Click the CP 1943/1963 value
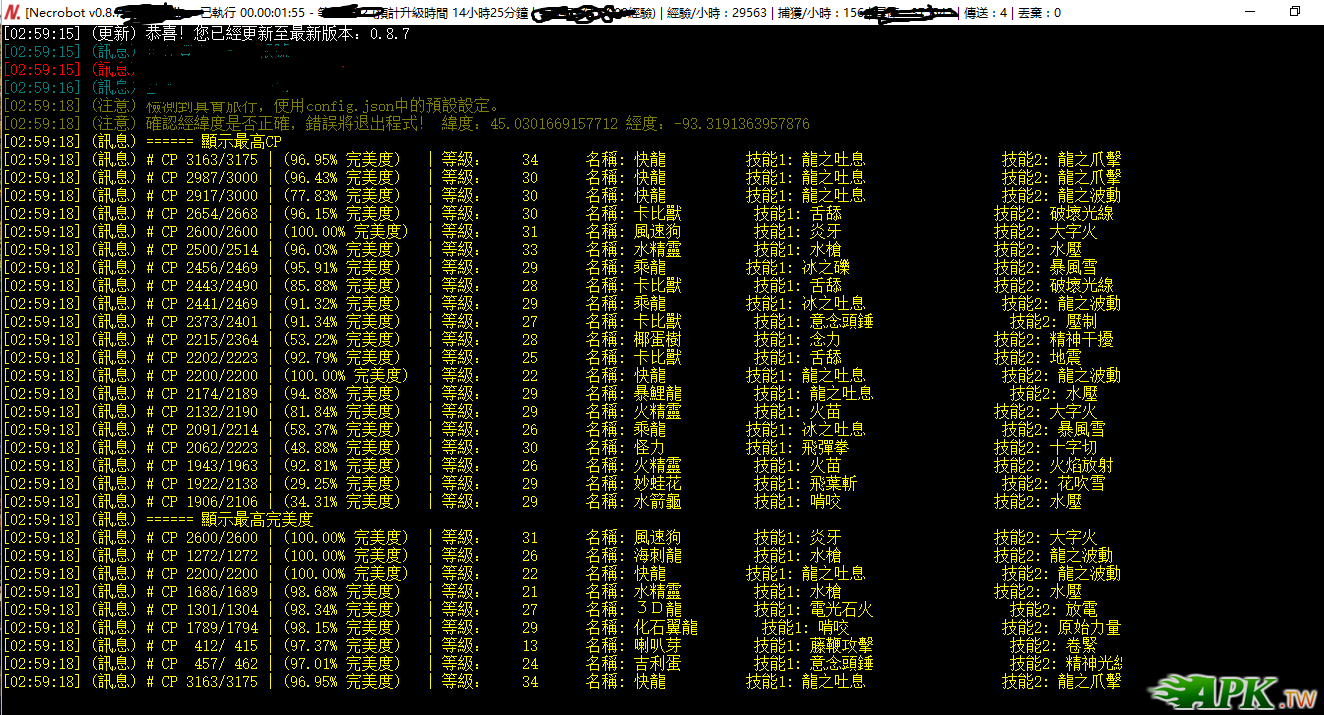Image resolution: width=1324 pixels, height=715 pixels. (x=209, y=465)
